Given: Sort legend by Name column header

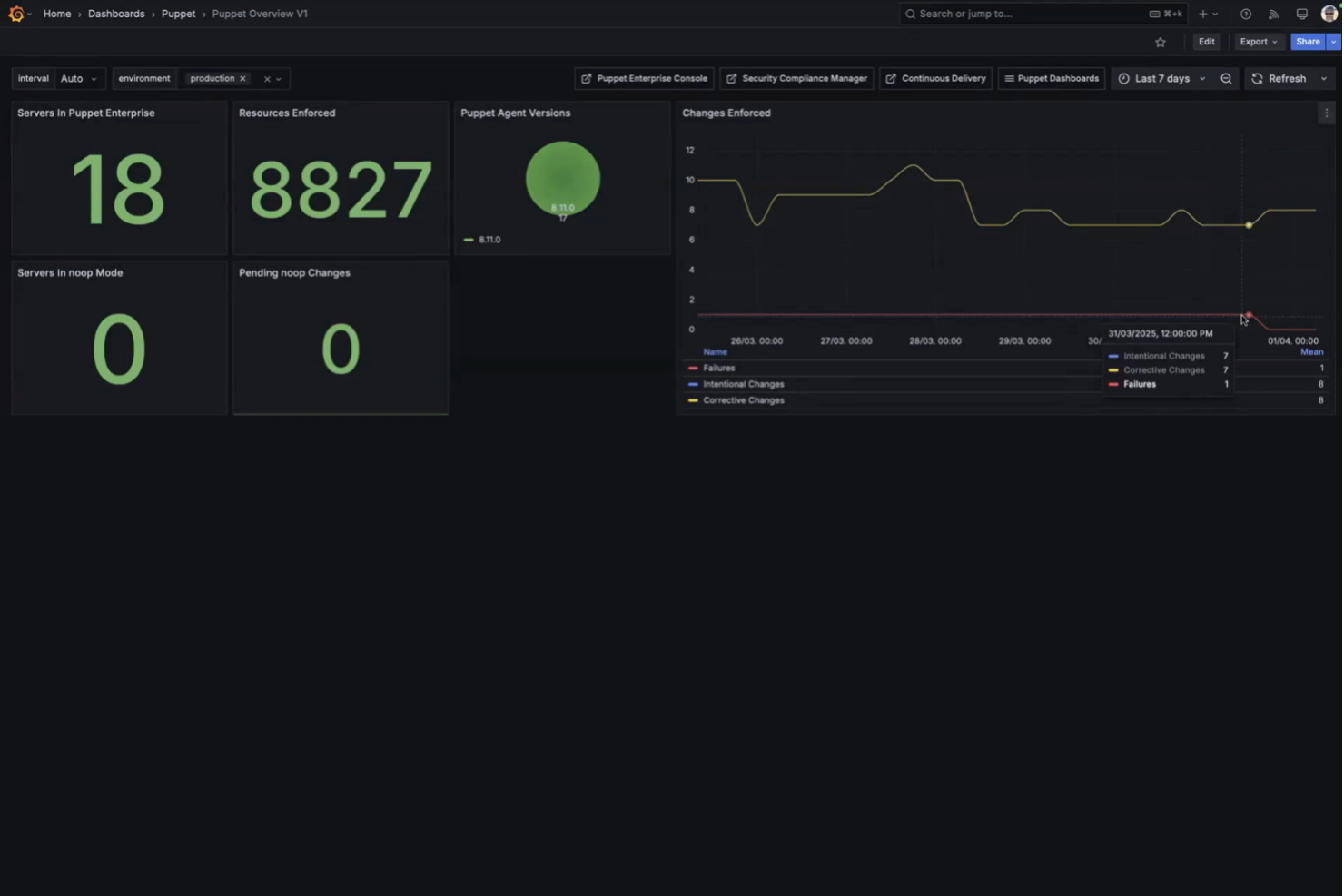Looking at the screenshot, I should click(715, 352).
